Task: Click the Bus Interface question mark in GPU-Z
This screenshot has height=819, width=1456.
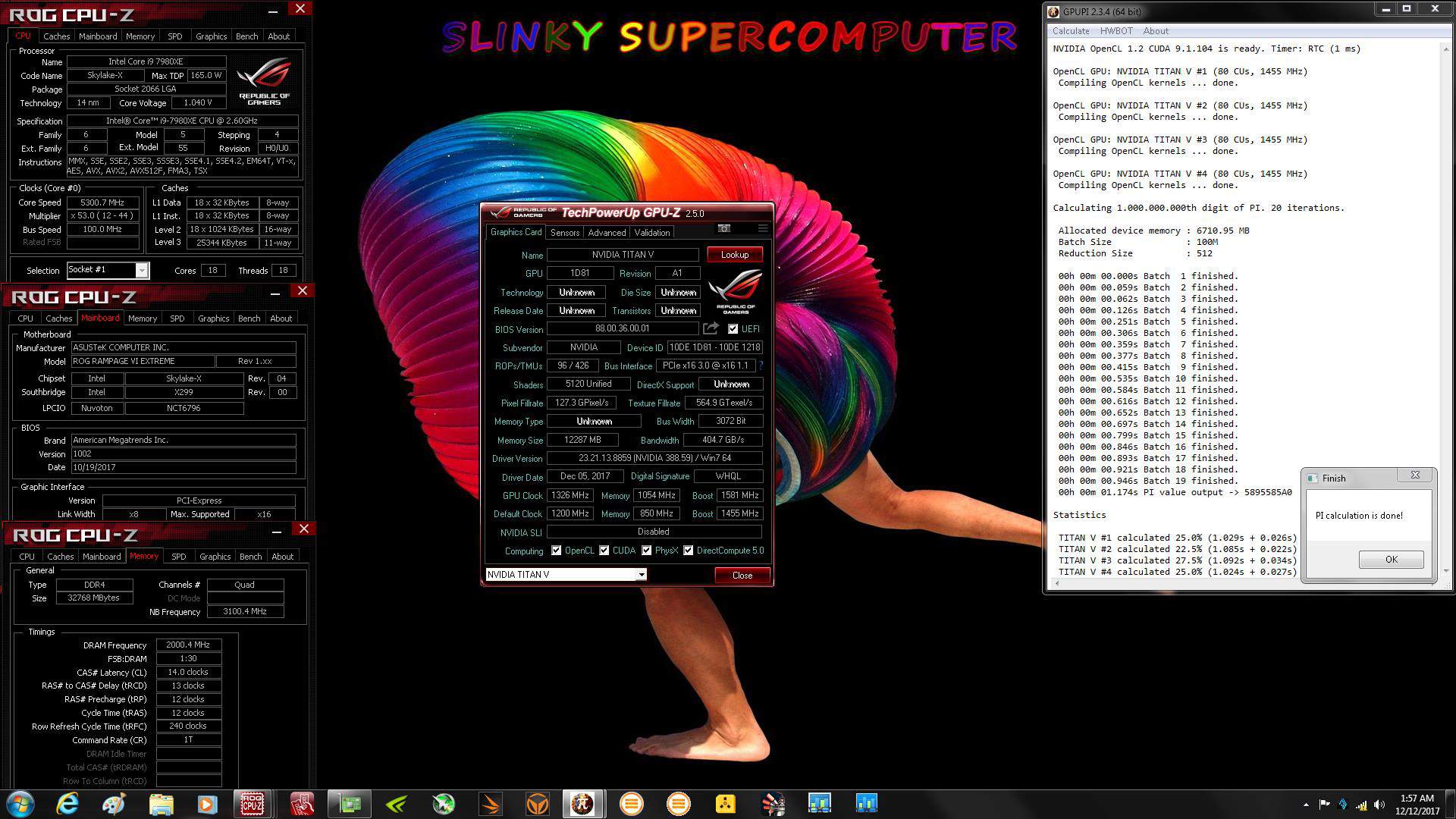Action: coord(760,366)
